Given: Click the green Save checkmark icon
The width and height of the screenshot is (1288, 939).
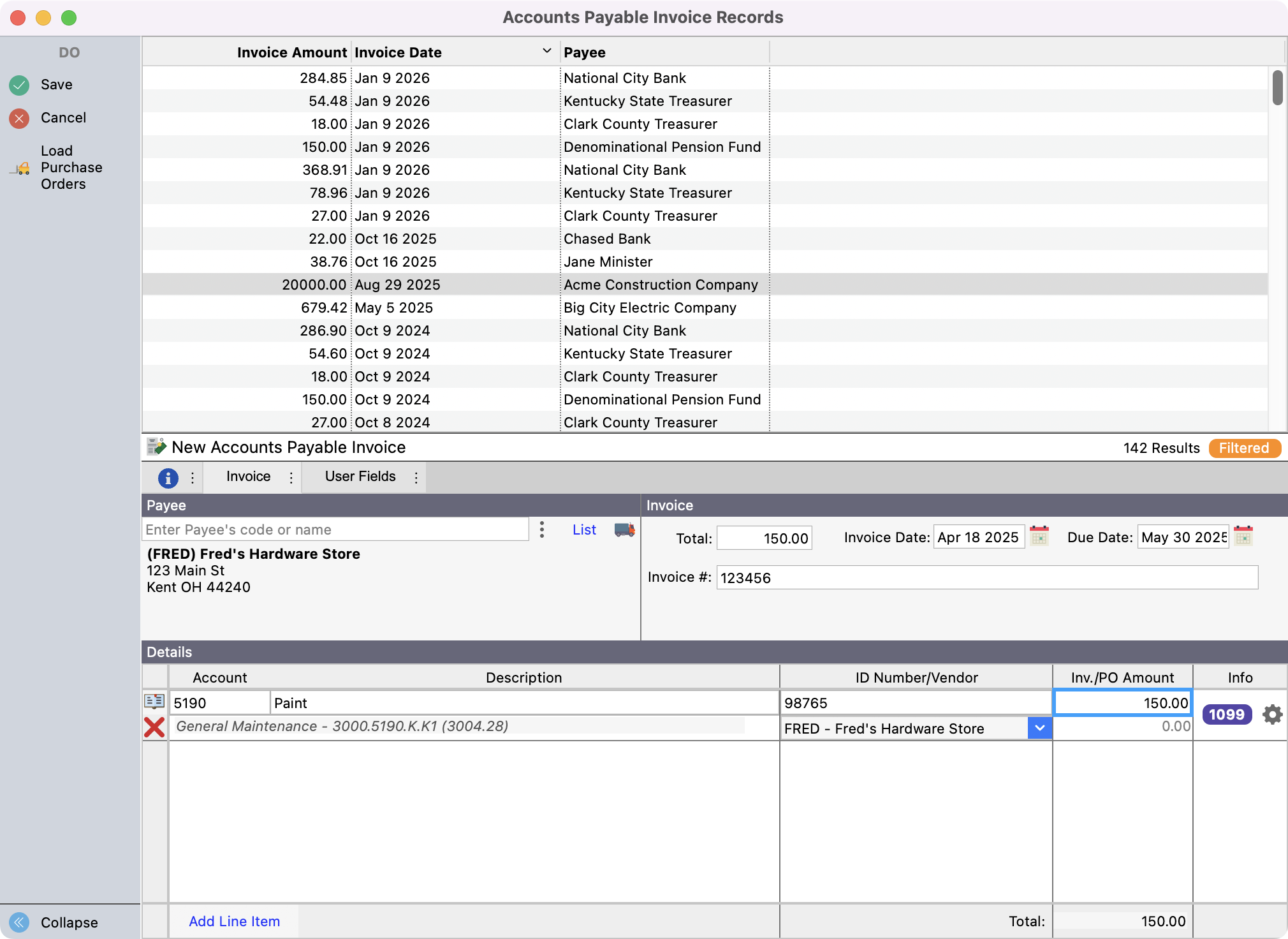Looking at the screenshot, I should tap(19, 85).
